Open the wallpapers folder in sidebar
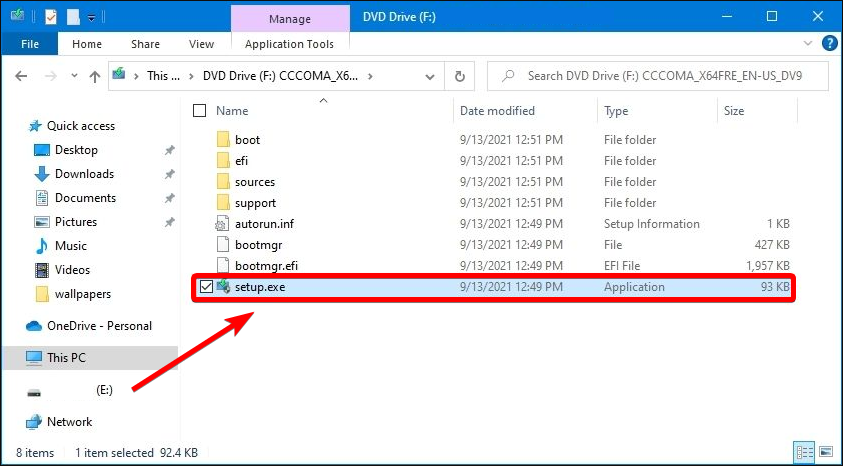The height and width of the screenshot is (466, 843). pos(83,294)
